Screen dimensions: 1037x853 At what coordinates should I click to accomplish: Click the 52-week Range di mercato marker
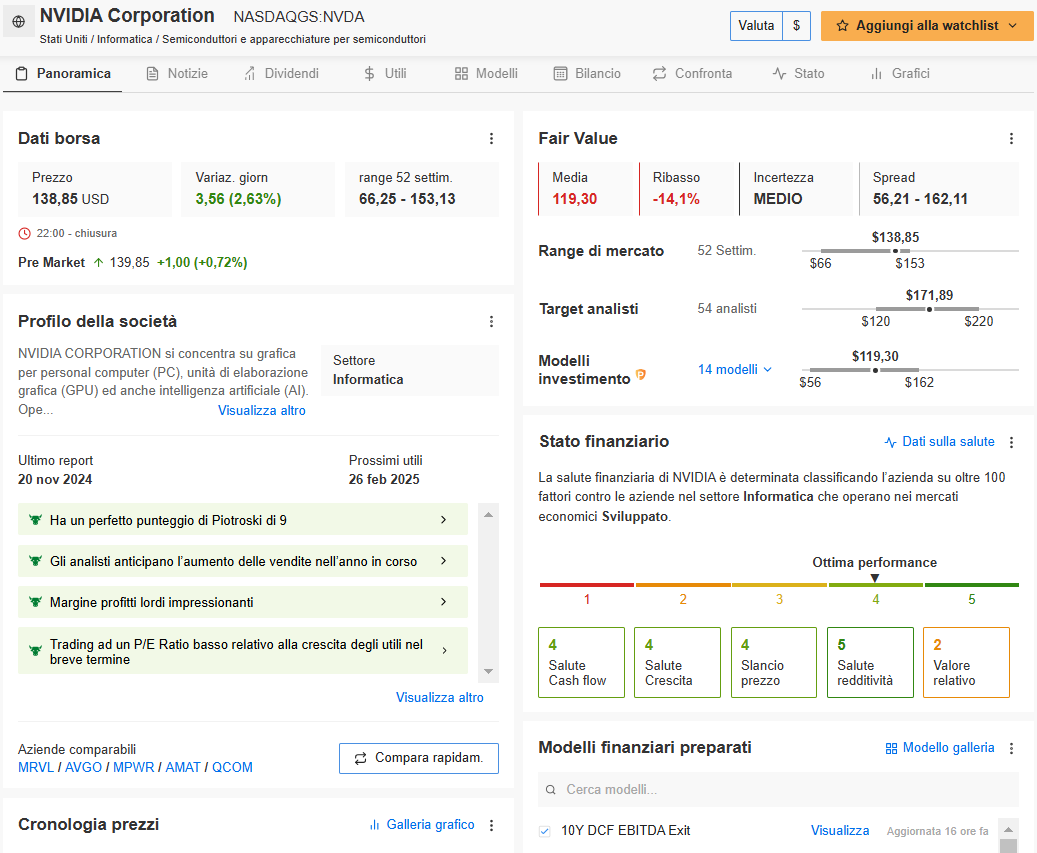point(895,251)
